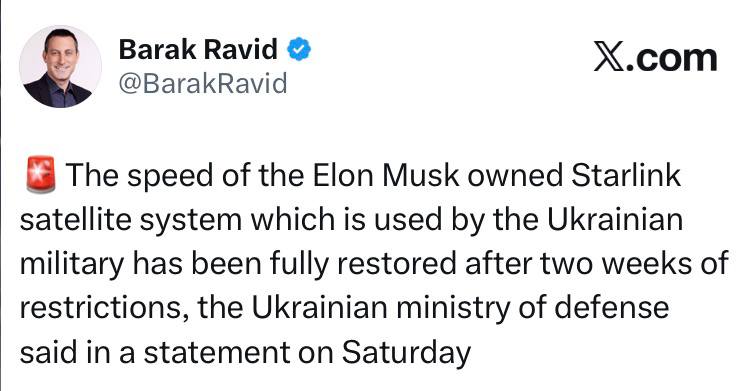Image resolution: width=750 pixels, height=391 pixels.
Task: Click the ".com" text beside X logo
Action: point(672,58)
